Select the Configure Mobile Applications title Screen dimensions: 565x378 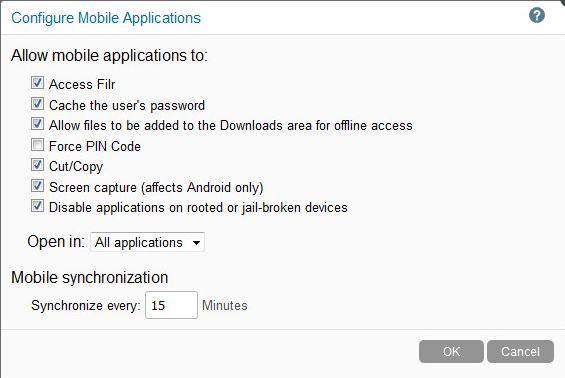[106, 18]
